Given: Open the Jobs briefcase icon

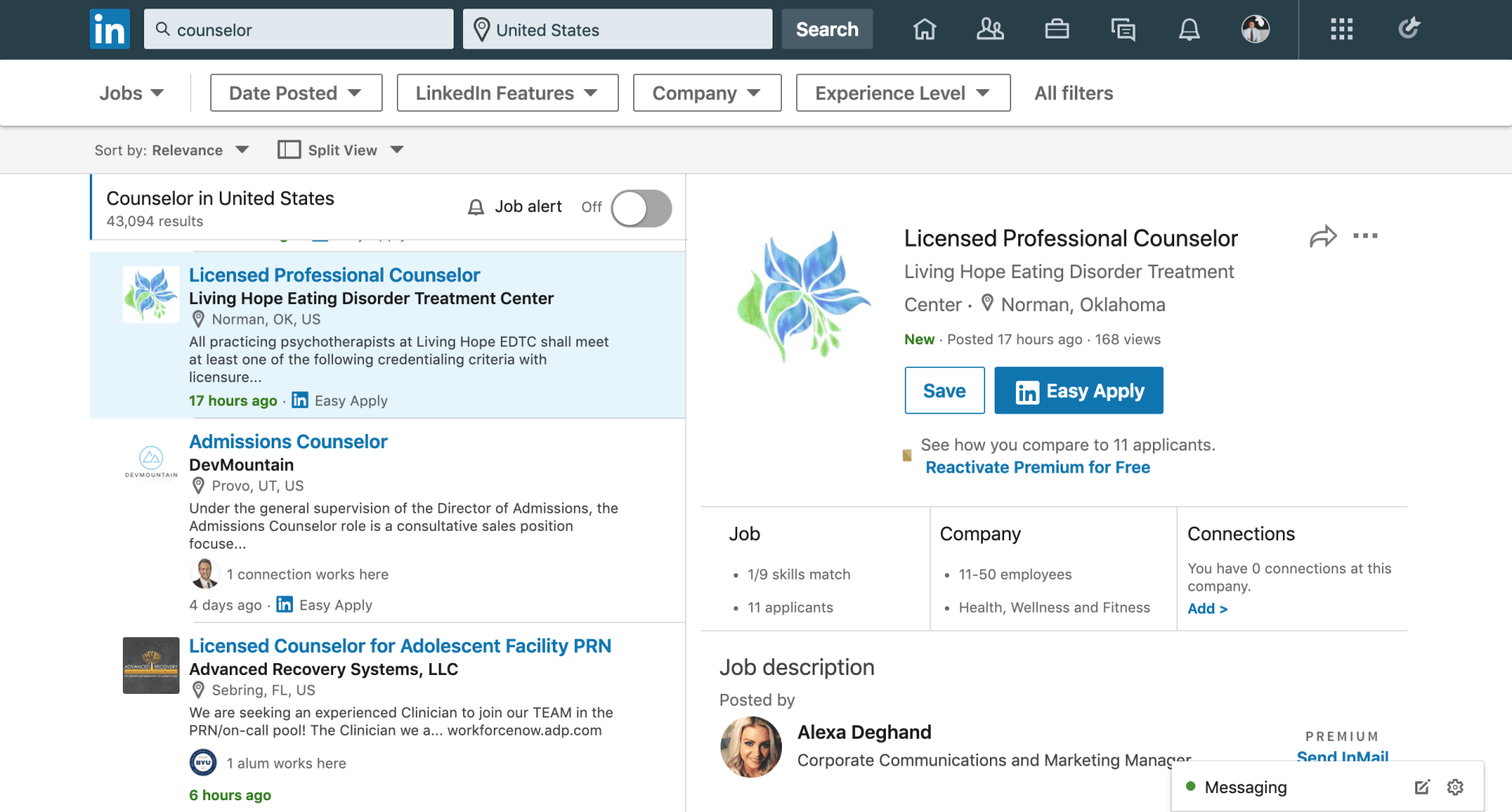Looking at the screenshot, I should (x=1057, y=29).
